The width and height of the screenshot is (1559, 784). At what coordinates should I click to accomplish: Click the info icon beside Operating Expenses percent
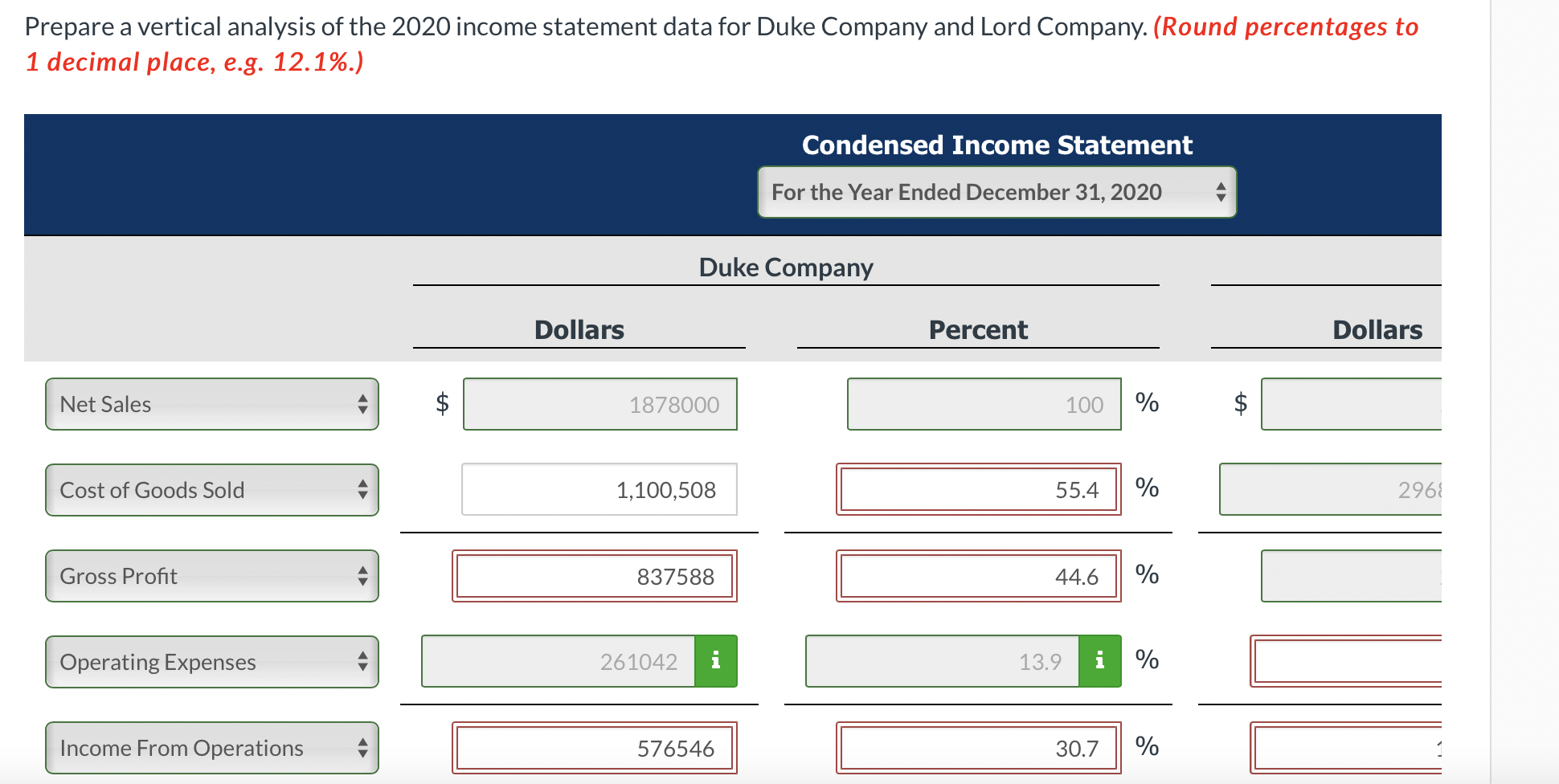pos(1099,660)
